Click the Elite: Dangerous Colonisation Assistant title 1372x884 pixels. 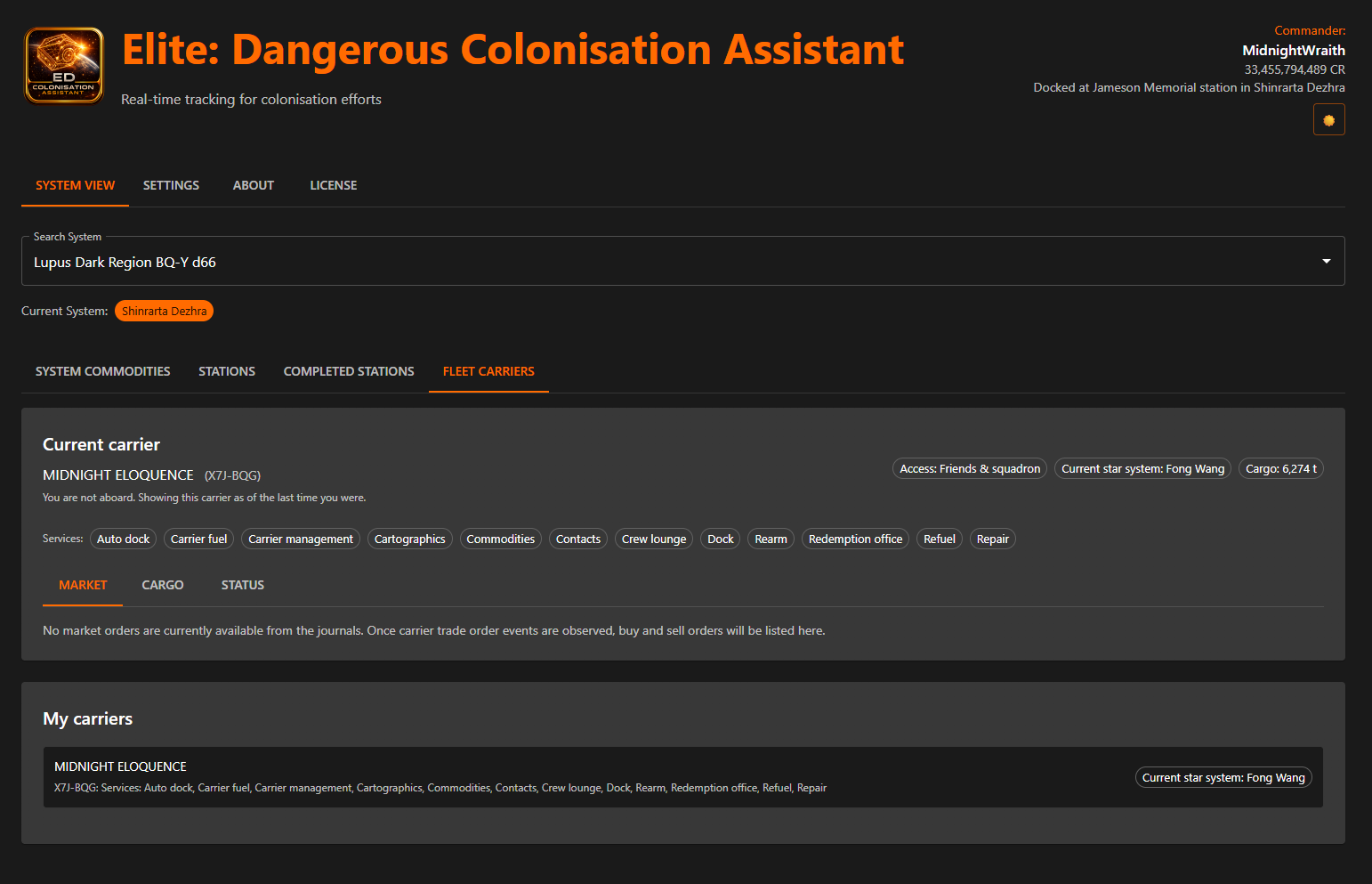tap(512, 49)
